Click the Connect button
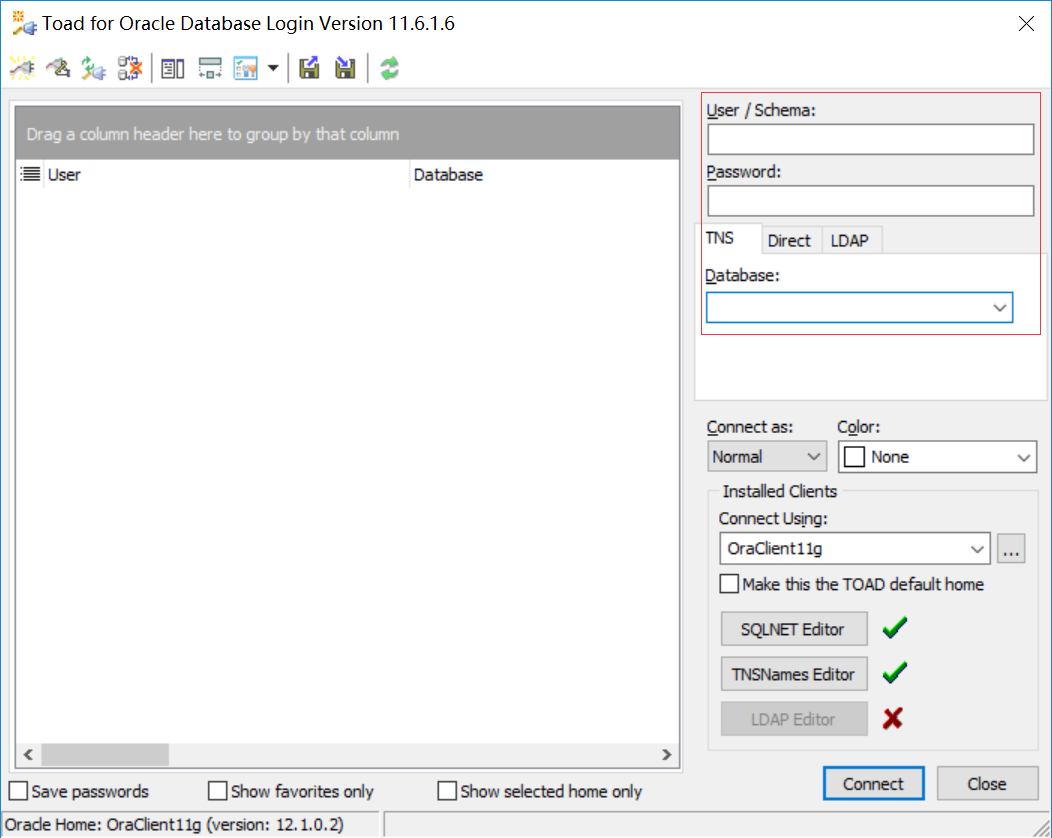 [874, 784]
